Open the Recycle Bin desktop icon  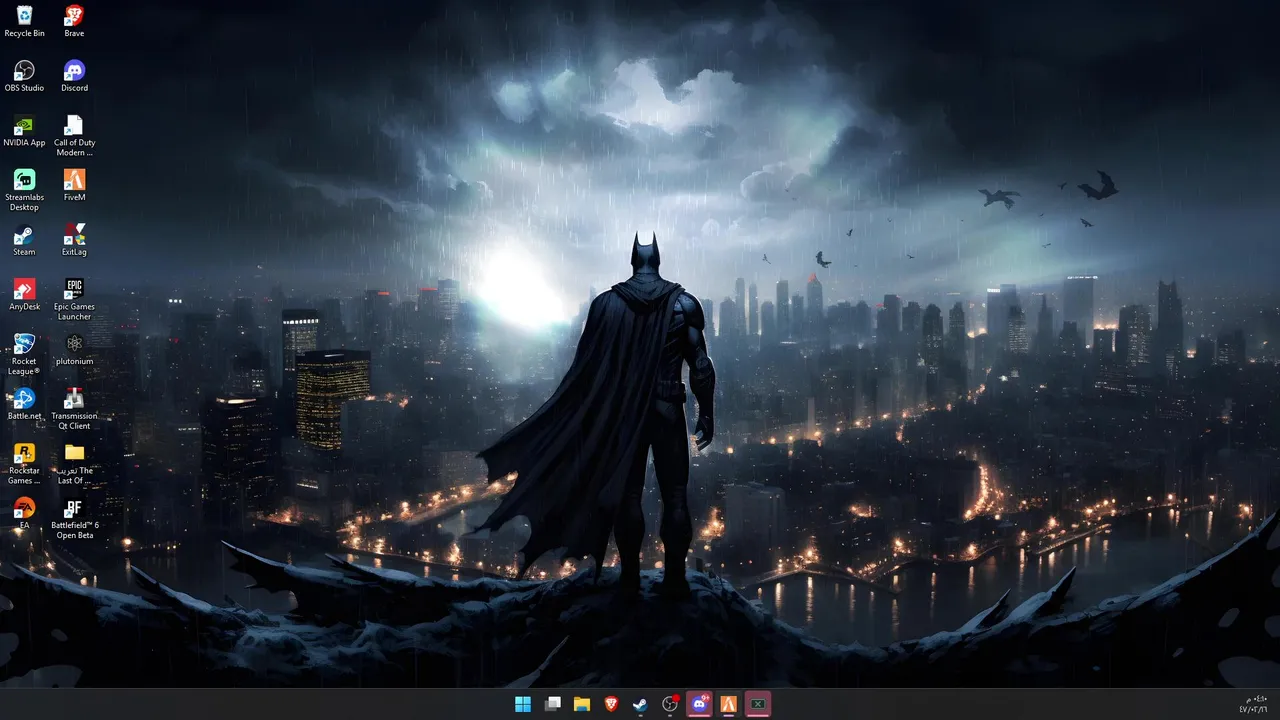point(24,21)
